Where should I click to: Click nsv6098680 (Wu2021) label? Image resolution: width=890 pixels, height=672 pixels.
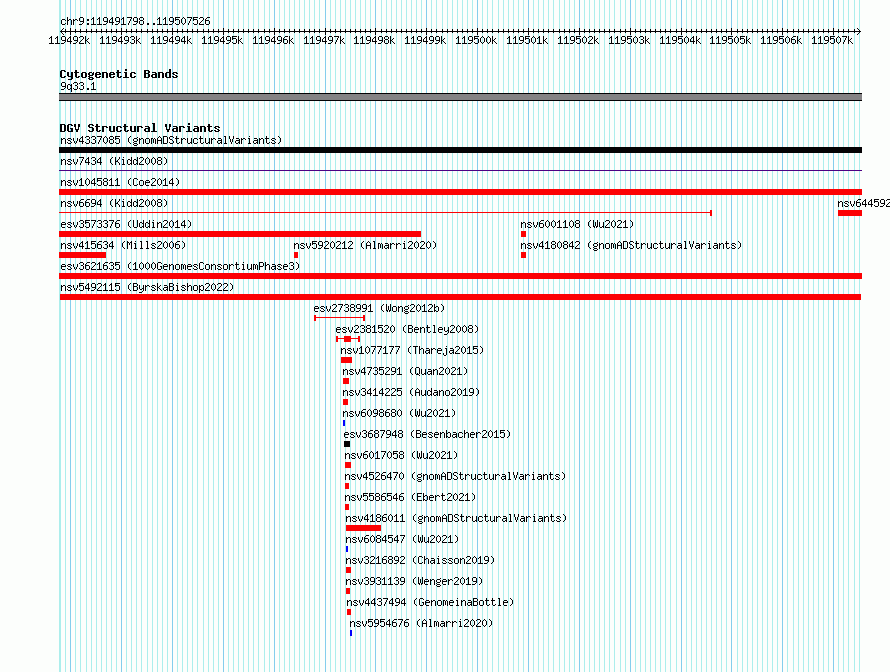click(x=399, y=413)
